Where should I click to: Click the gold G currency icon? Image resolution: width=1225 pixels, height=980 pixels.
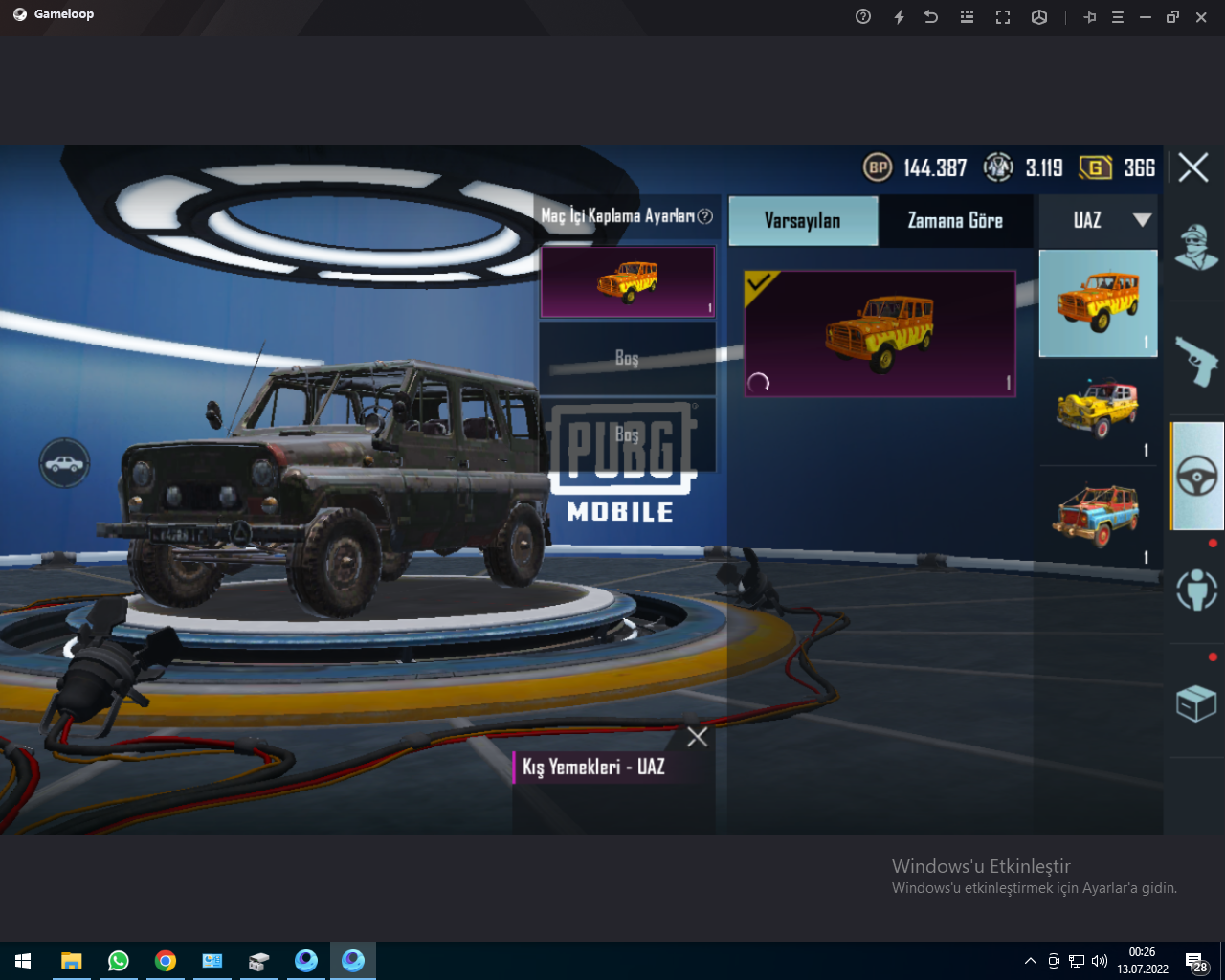tap(1095, 167)
